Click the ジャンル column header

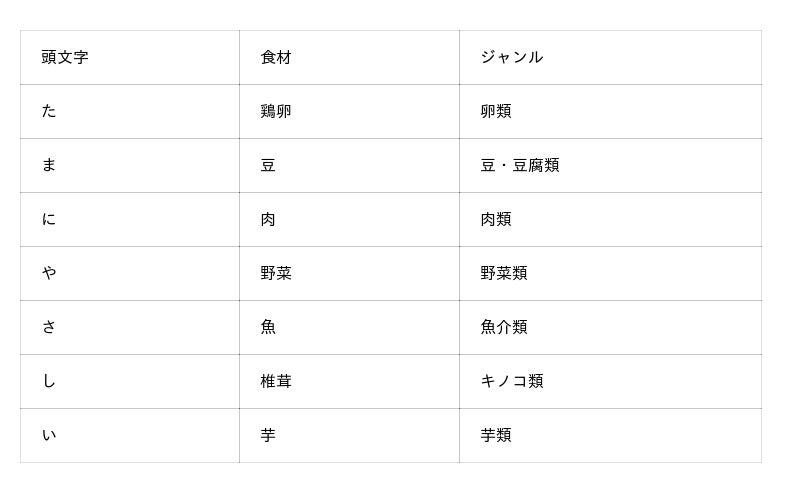click(610, 57)
